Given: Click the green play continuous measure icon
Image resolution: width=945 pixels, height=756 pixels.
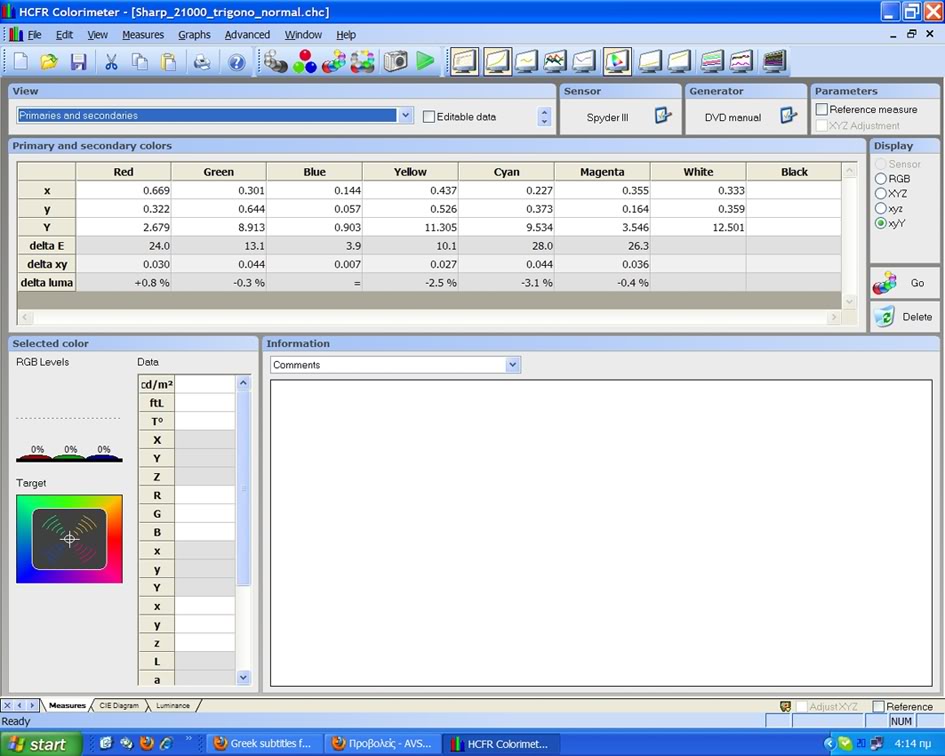Looking at the screenshot, I should coord(425,62).
